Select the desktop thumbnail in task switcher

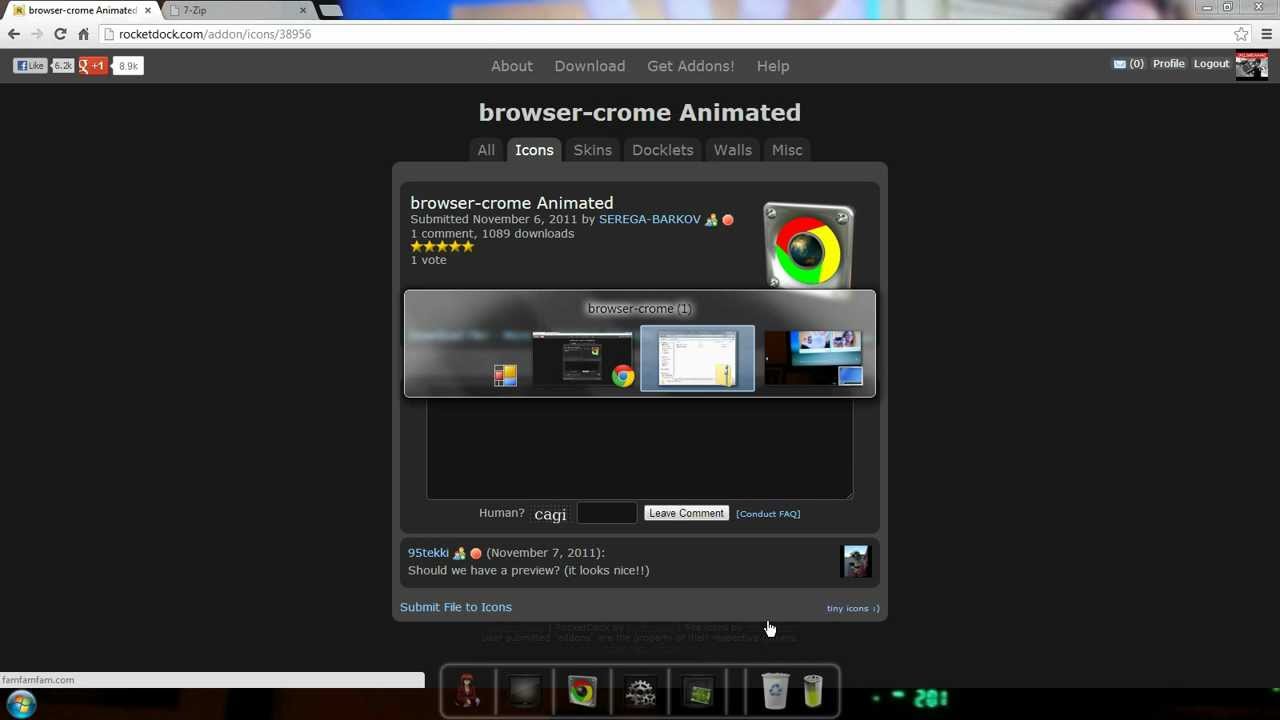[812, 358]
